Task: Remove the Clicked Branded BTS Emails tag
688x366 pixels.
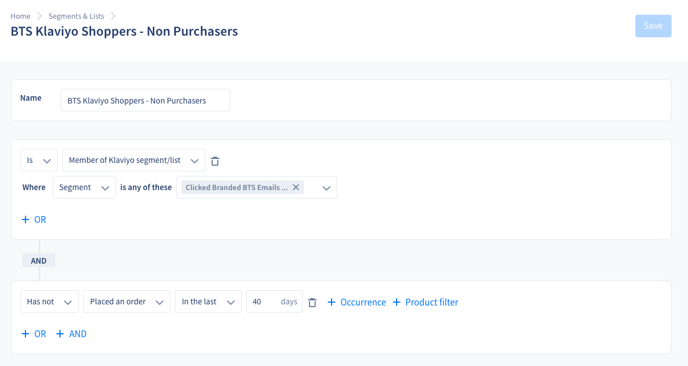Action: coord(296,187)
